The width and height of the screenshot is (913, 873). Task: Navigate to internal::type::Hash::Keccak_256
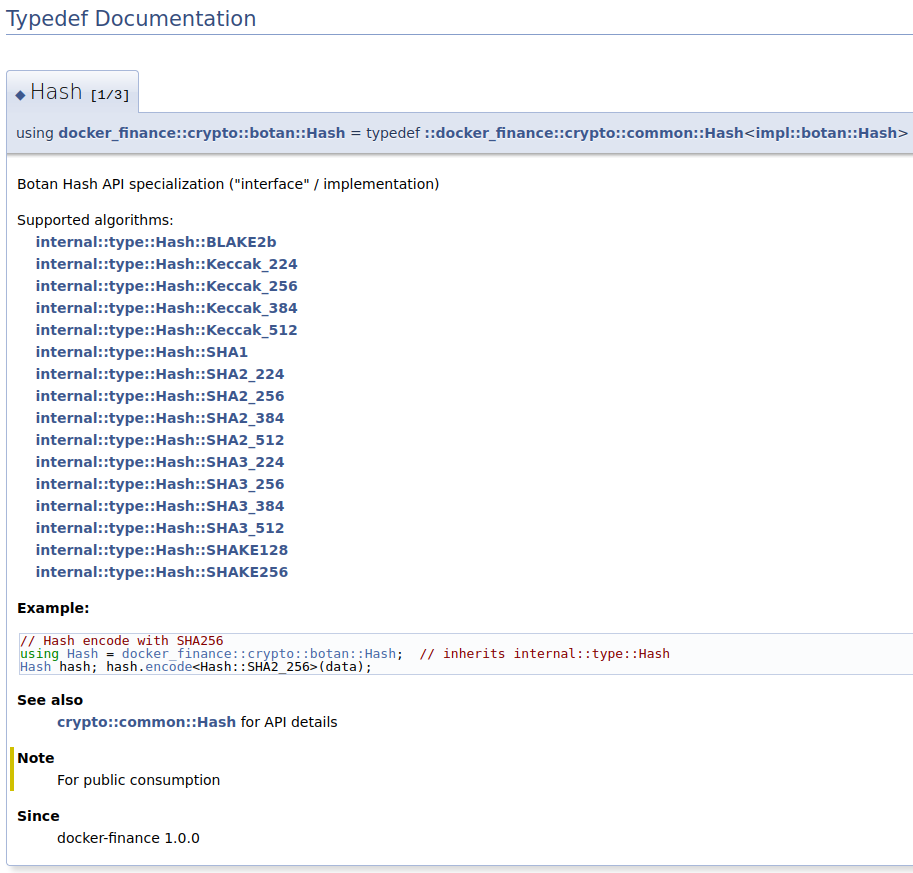166,286
